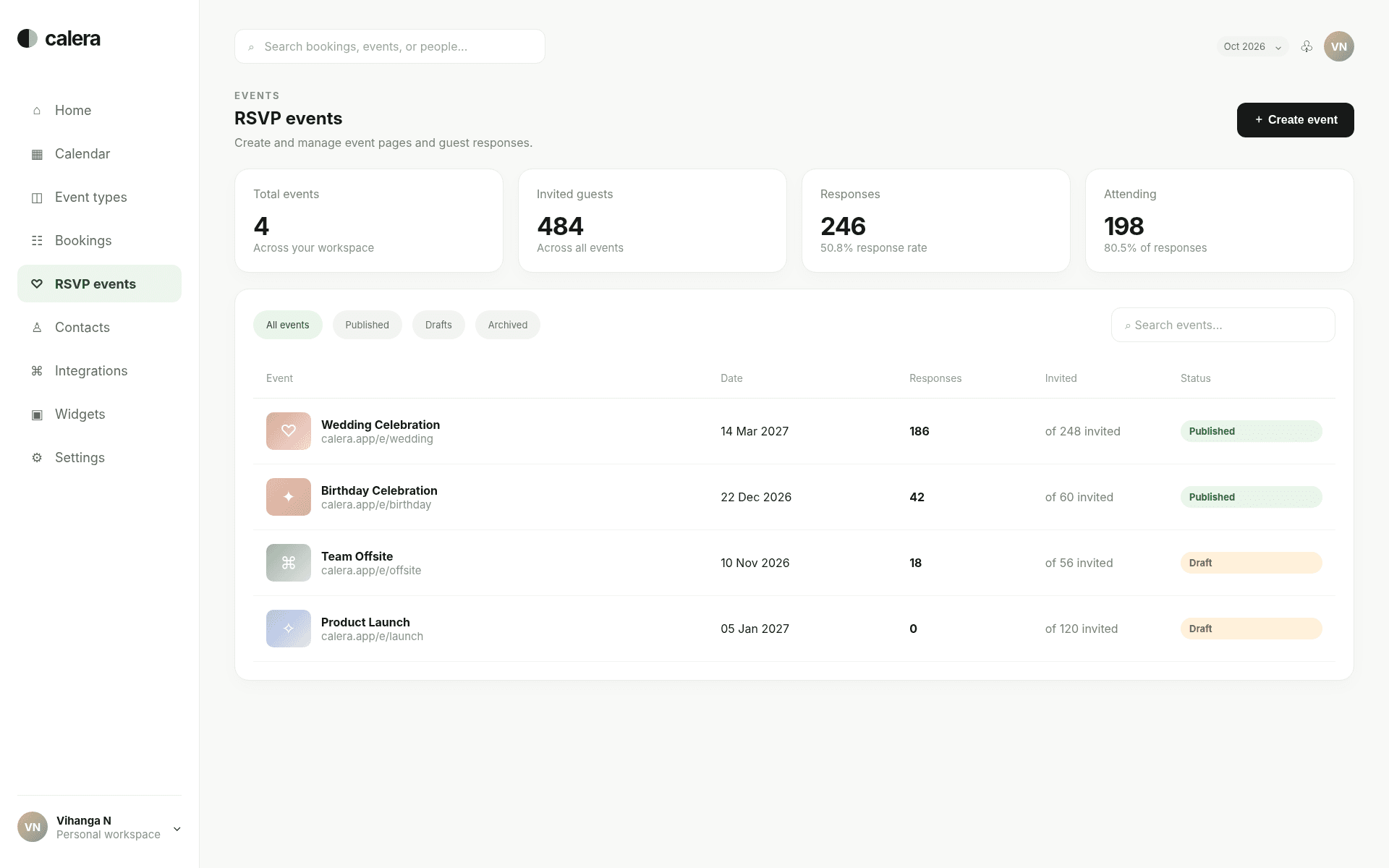
Task: Click the calera.app/e/offsite URL
Action: pyautogui.click(x=371, y=571)
